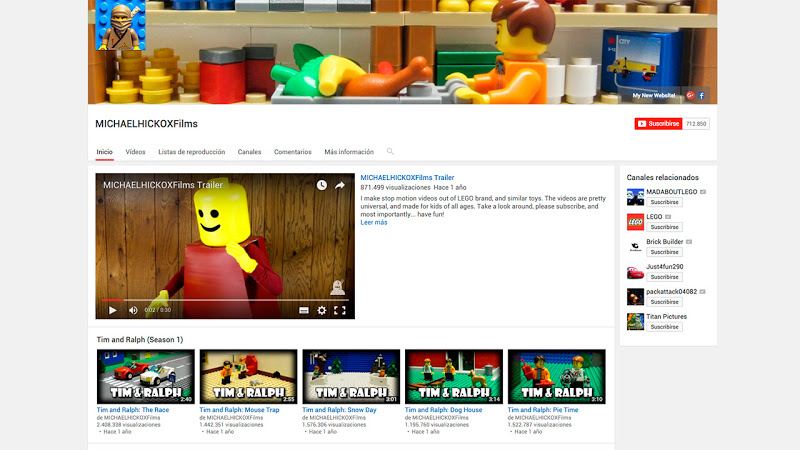This screenshot has width=800, height=450.
Task: Play the MICHAELHICKOXFilms Trailer video
Action: point(113,310)
